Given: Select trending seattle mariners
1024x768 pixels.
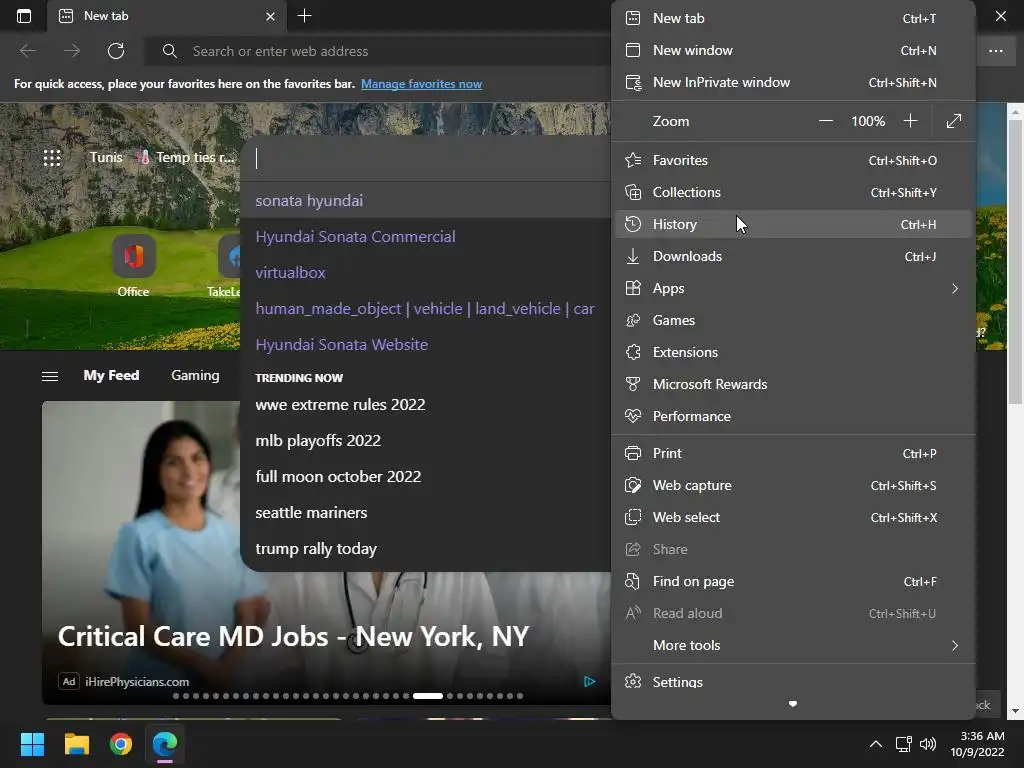Looking at the screenshot, I should click(426, 513).
